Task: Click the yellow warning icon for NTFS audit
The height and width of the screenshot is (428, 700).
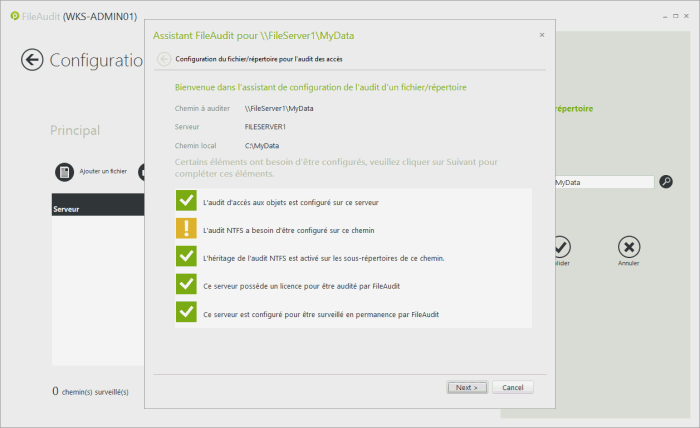Action: 186,228
